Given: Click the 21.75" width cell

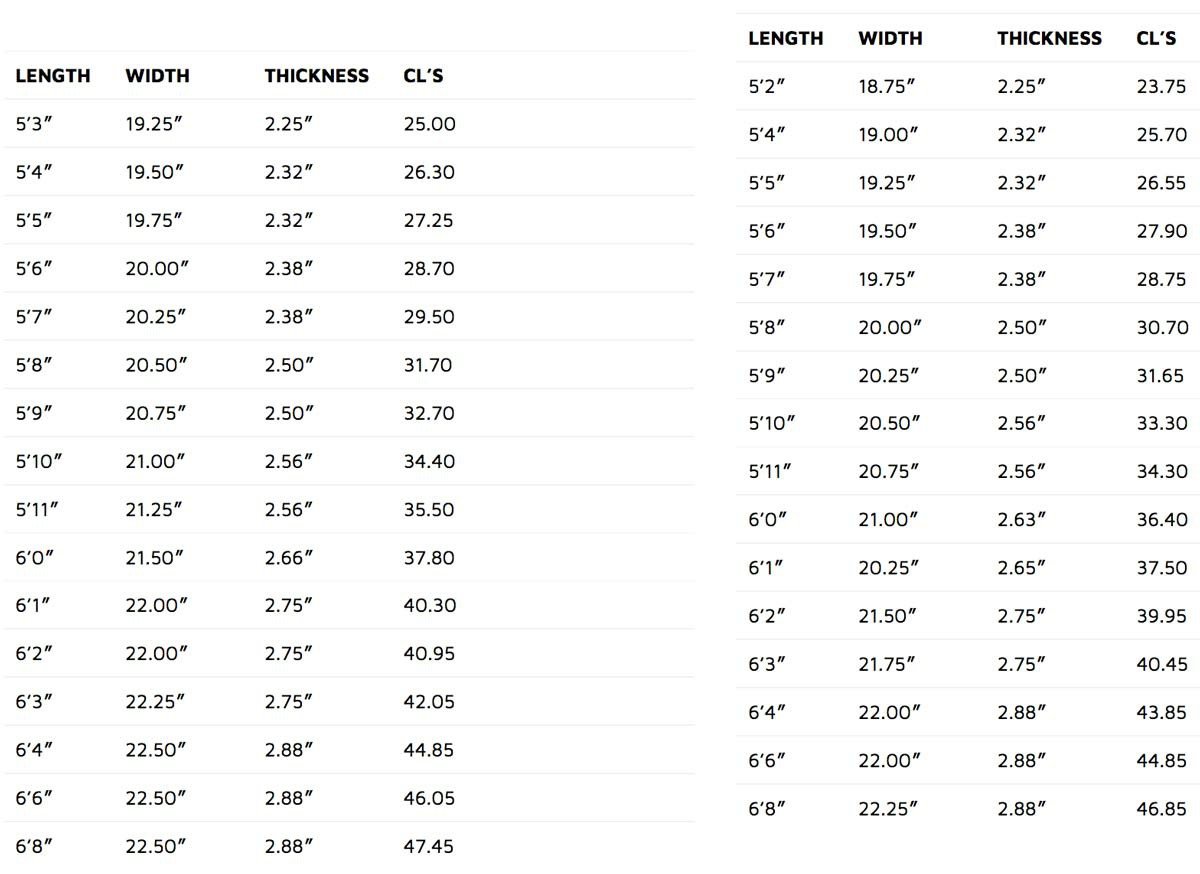Looking at the screenshot, I should pos(887,664).
